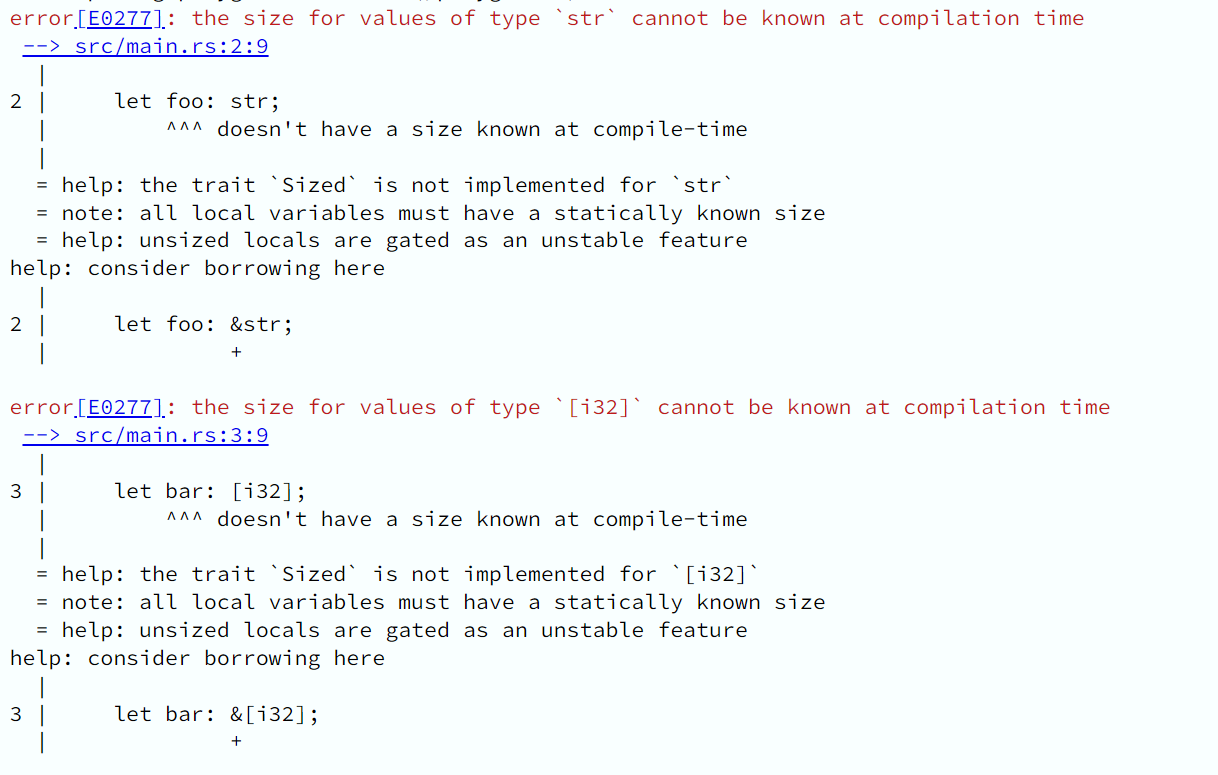Click the code line 'let bar: [i32];'
The width and height of the screenshot is (1218, 775).
click(210, 491)
